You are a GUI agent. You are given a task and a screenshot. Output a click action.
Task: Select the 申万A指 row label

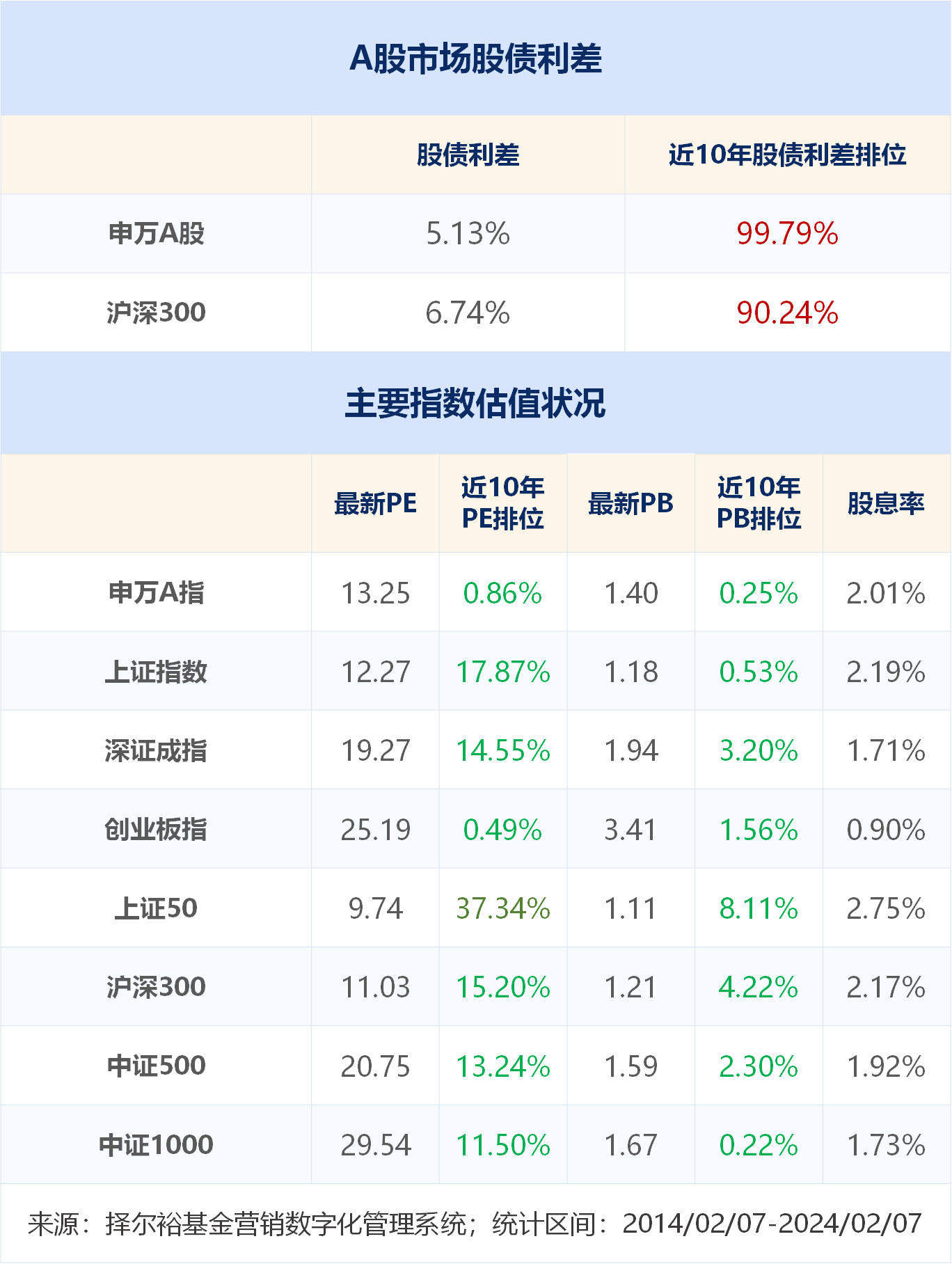tap(157, 593)
